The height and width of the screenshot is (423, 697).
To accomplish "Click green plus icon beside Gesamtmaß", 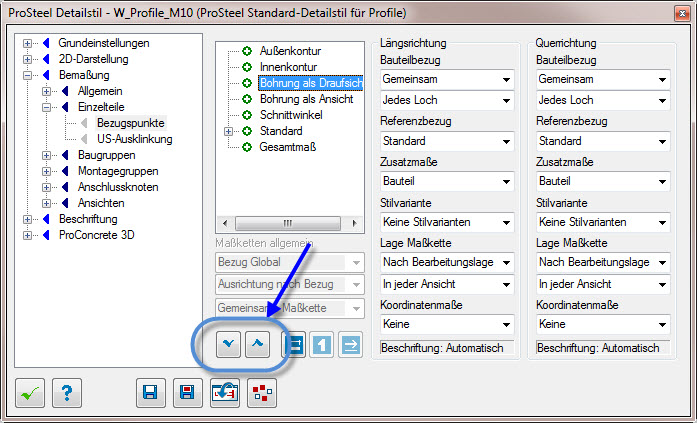I will click(x=247, y=147).
